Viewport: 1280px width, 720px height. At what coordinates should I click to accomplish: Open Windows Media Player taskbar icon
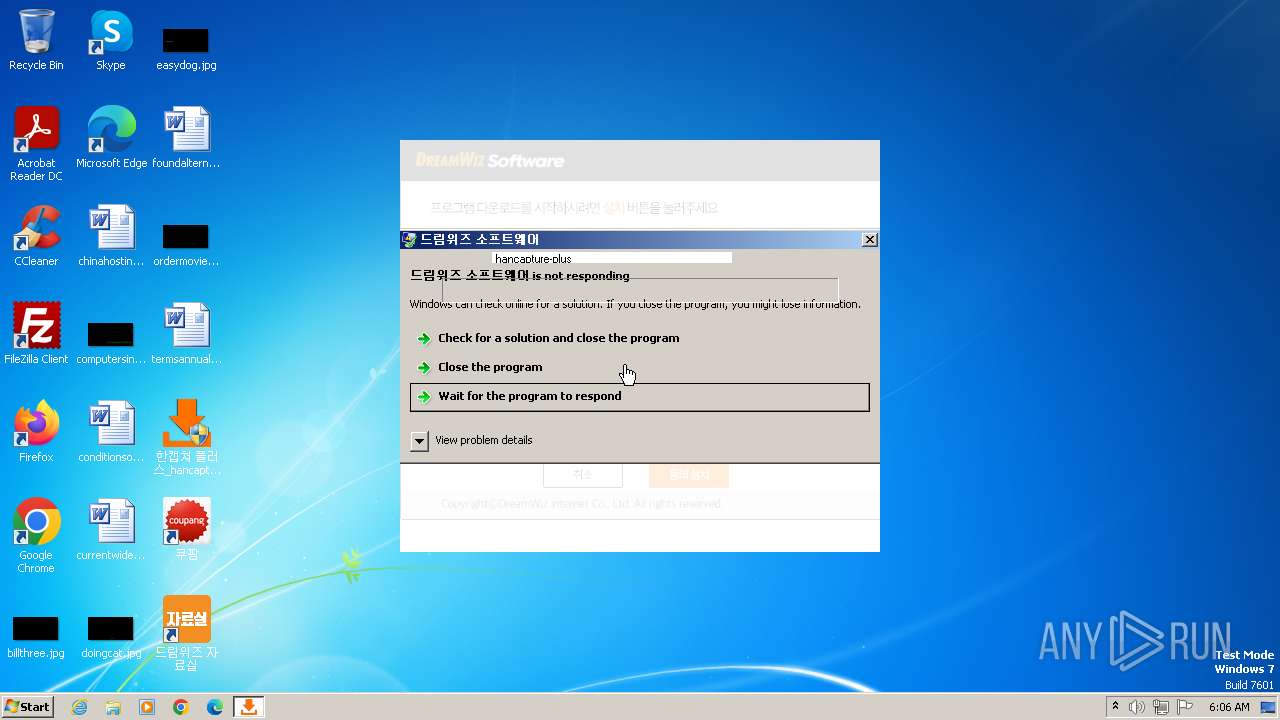[147, 707]
